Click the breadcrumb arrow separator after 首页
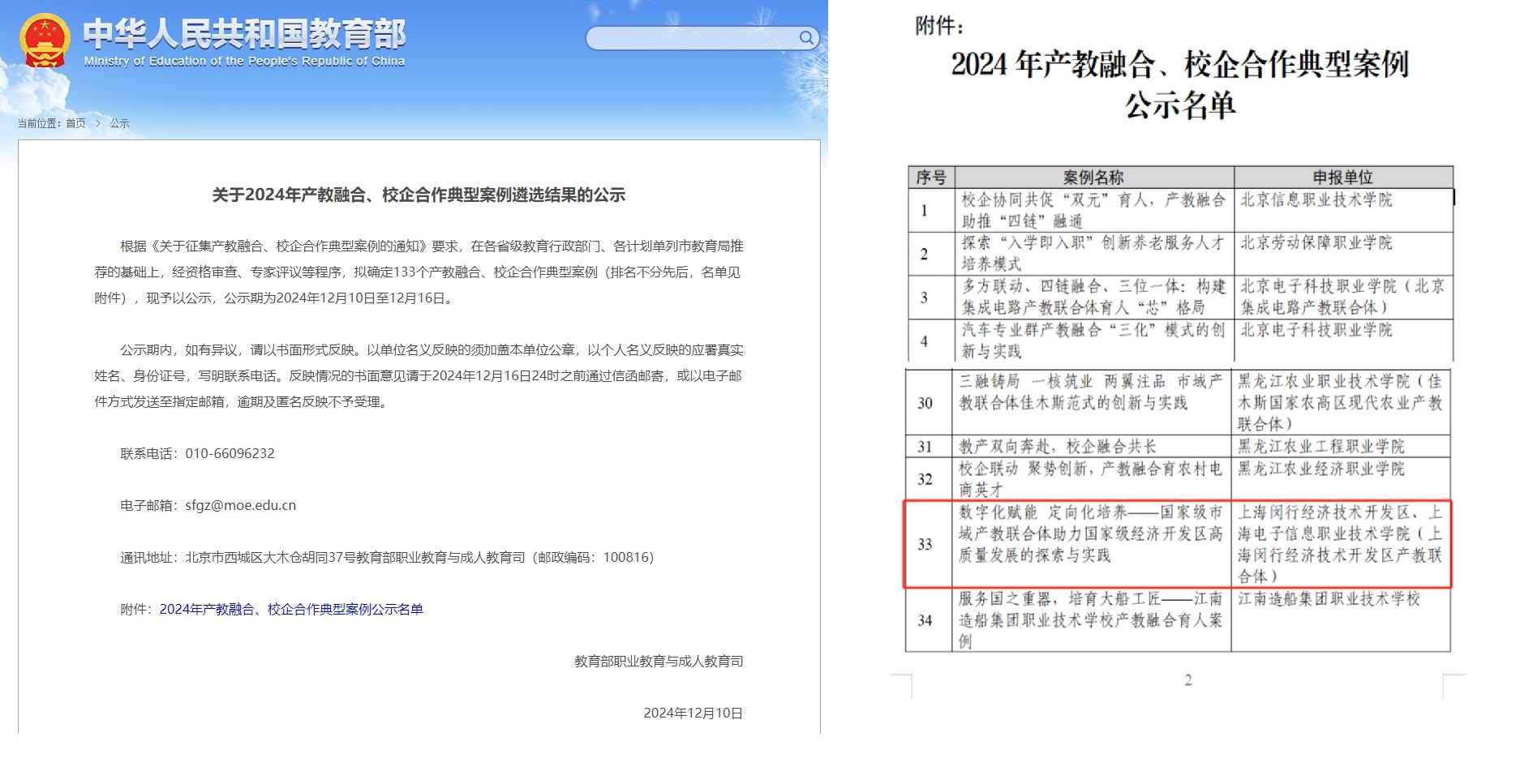The height and width of the screenshot is (784, 1520). coord(98,123)
